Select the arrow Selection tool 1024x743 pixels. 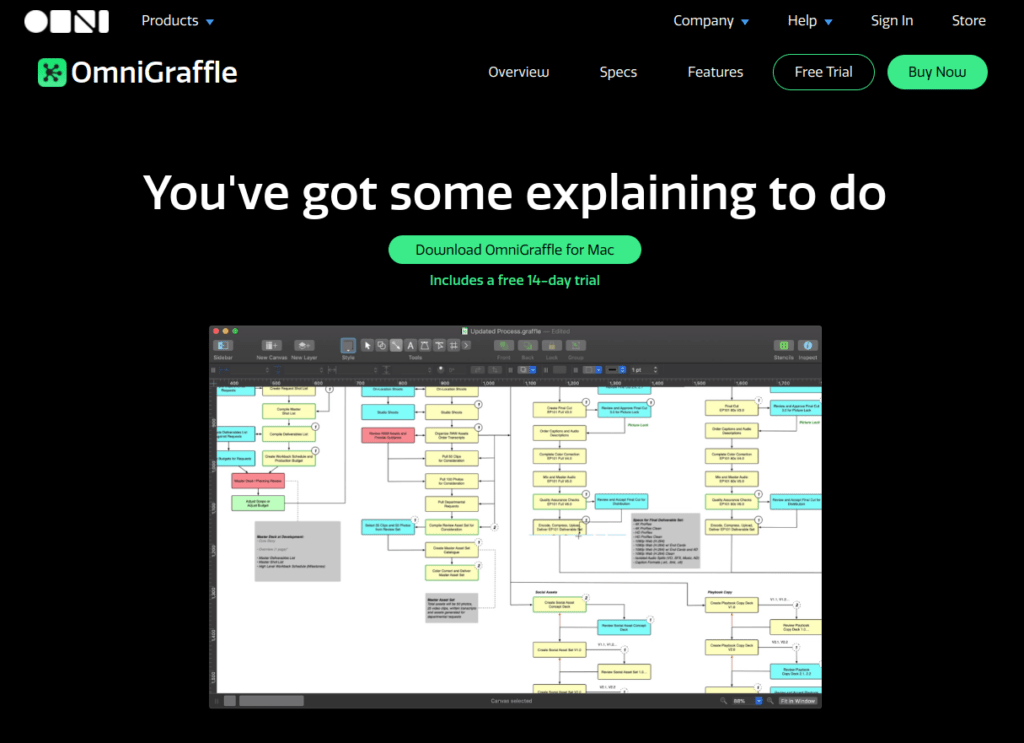pos(367,345)
